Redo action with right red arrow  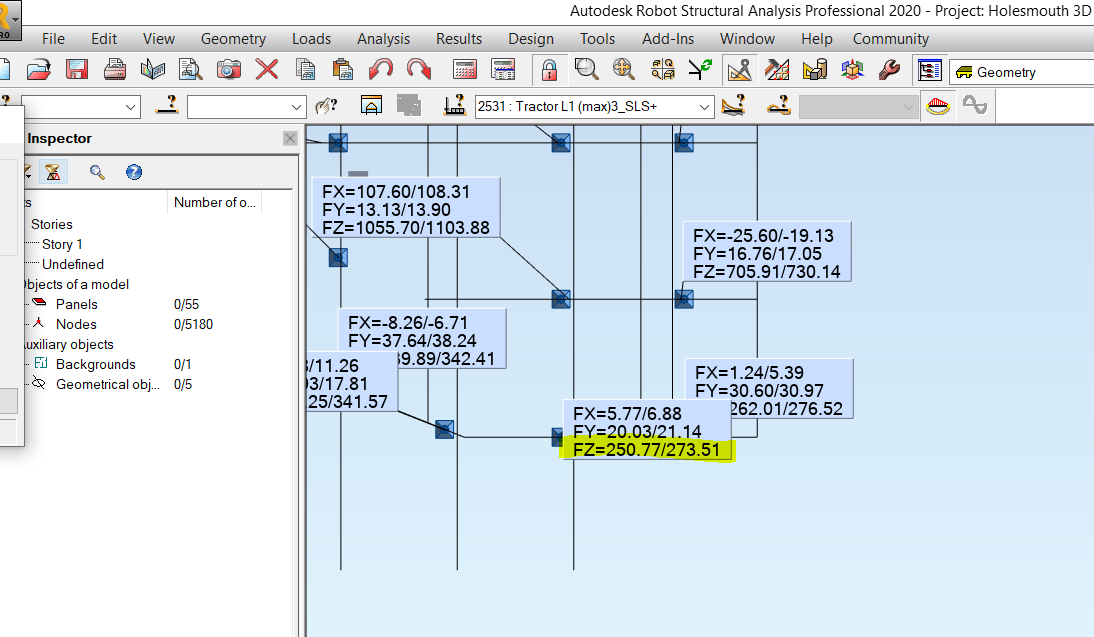point(419,70)
